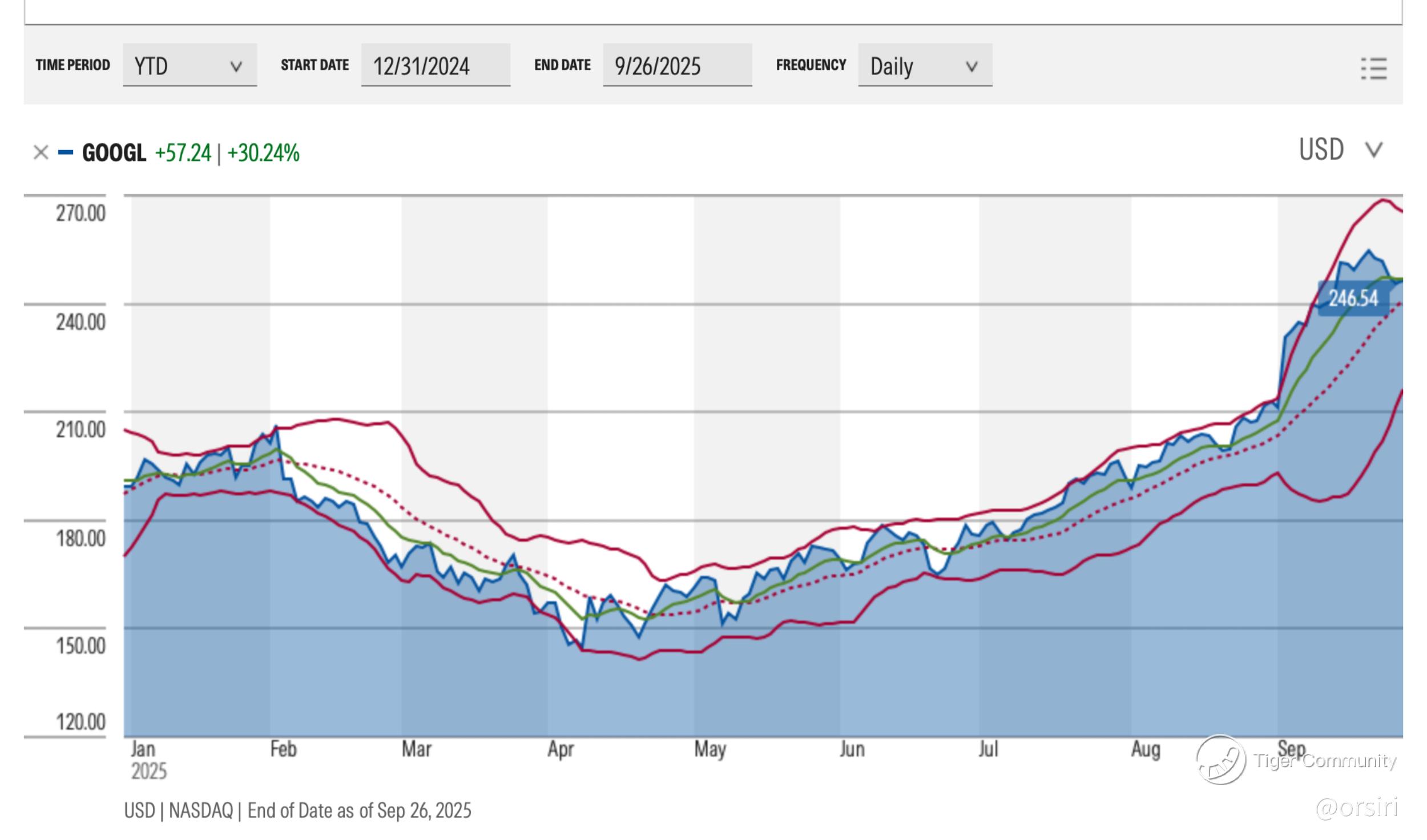Click the GOOGL ticker name

(114, 153)
